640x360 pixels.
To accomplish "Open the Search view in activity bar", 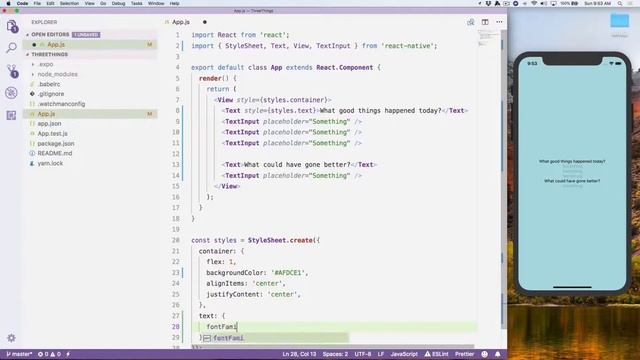I will [11, 48].
